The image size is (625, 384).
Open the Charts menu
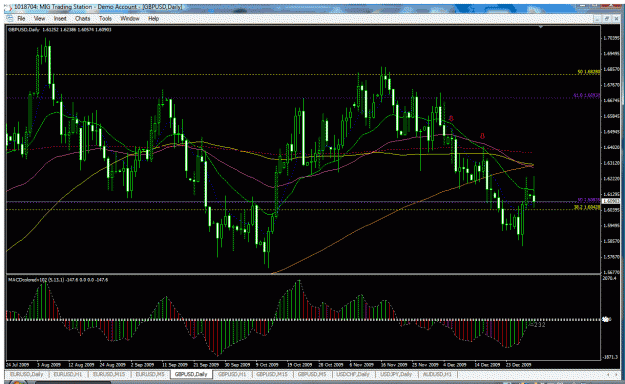[x=83, y=19]
